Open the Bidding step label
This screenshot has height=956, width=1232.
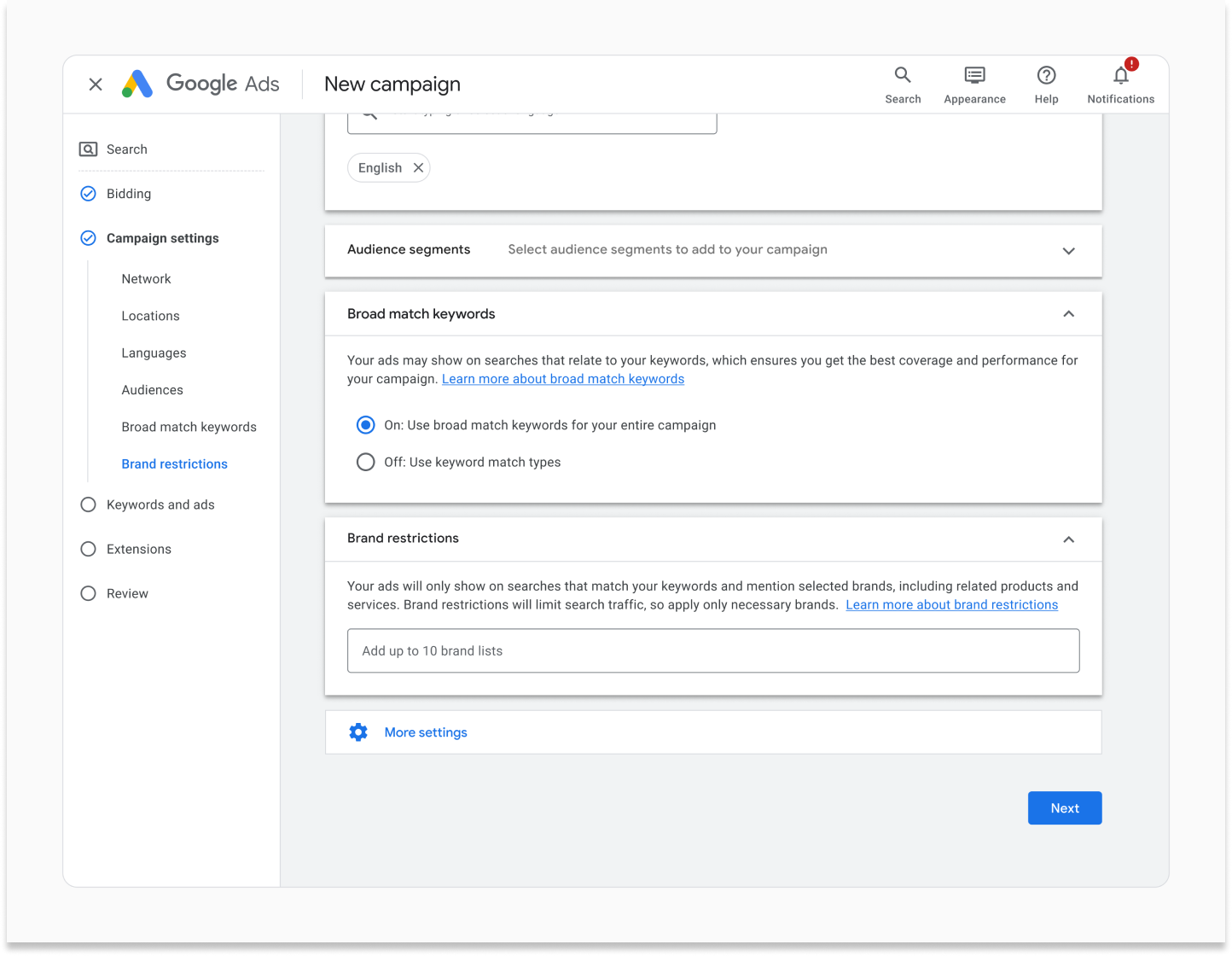(x=129, y=194)
